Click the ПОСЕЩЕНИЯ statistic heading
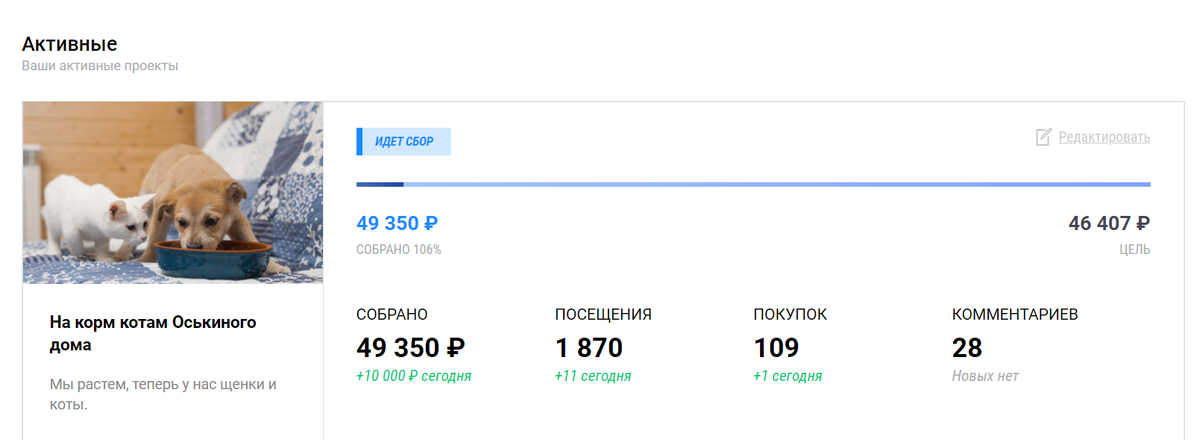1200x440 pixels. point(603,314)
